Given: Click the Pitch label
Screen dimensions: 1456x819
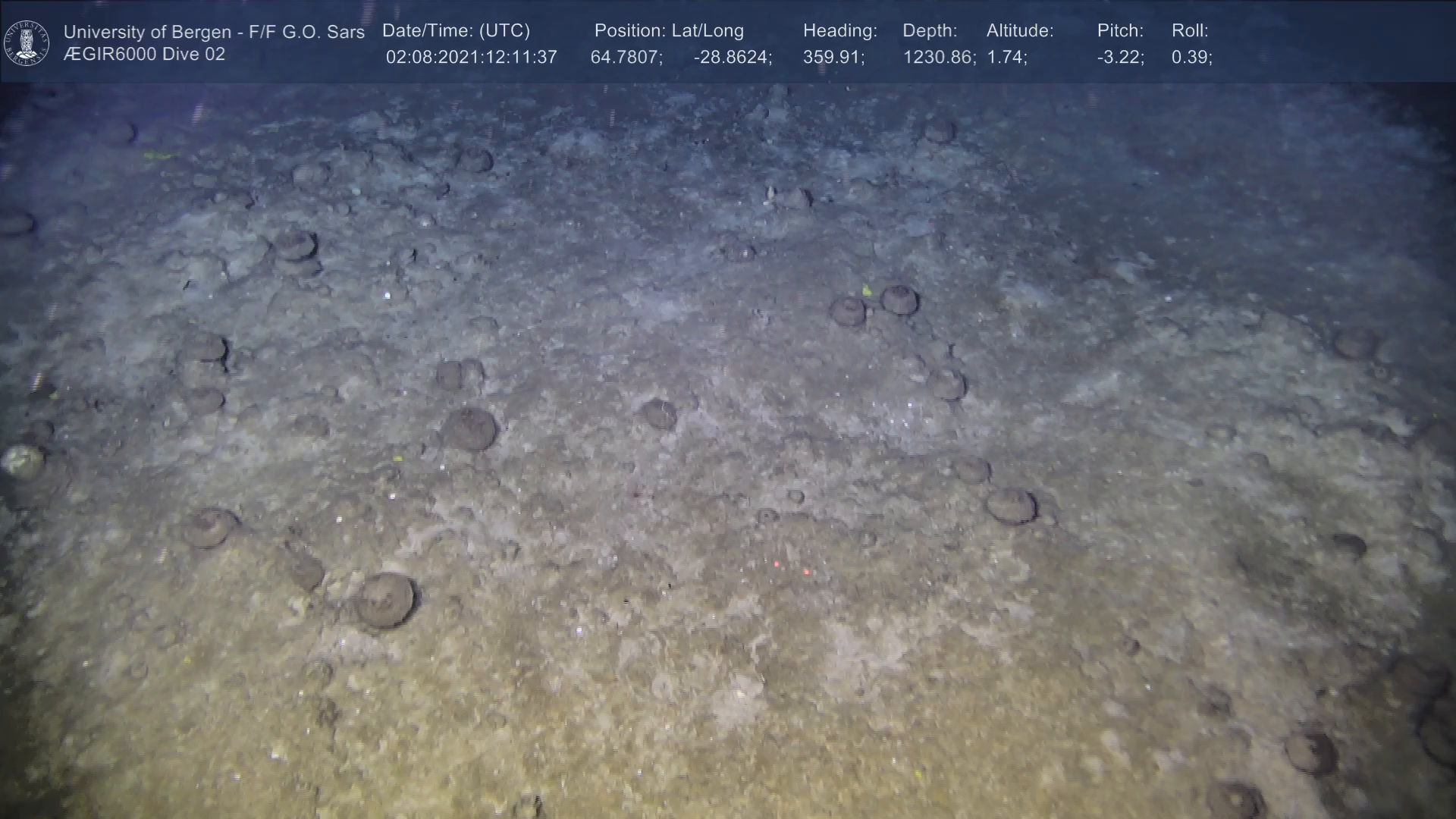Looking at the screenshot, I should (1120, 31).
